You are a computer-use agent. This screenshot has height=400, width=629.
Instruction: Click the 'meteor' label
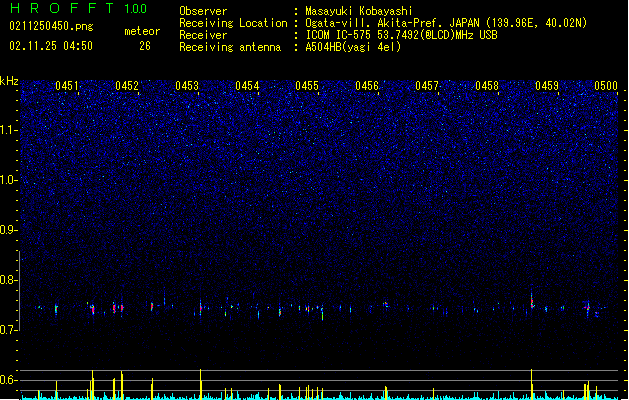(x=142, y=31)
